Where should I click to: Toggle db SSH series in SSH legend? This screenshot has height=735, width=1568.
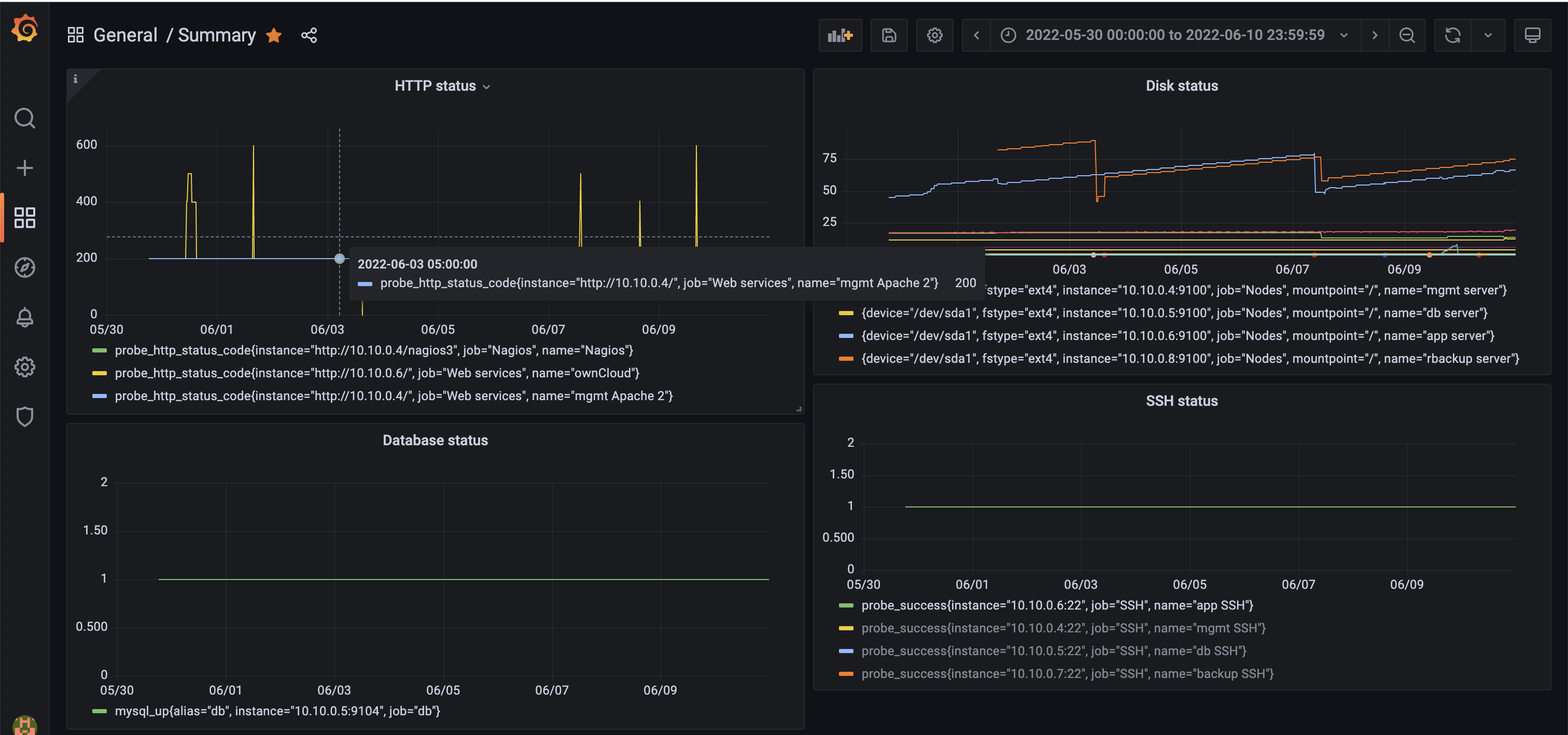click(x=1053, y=651)
